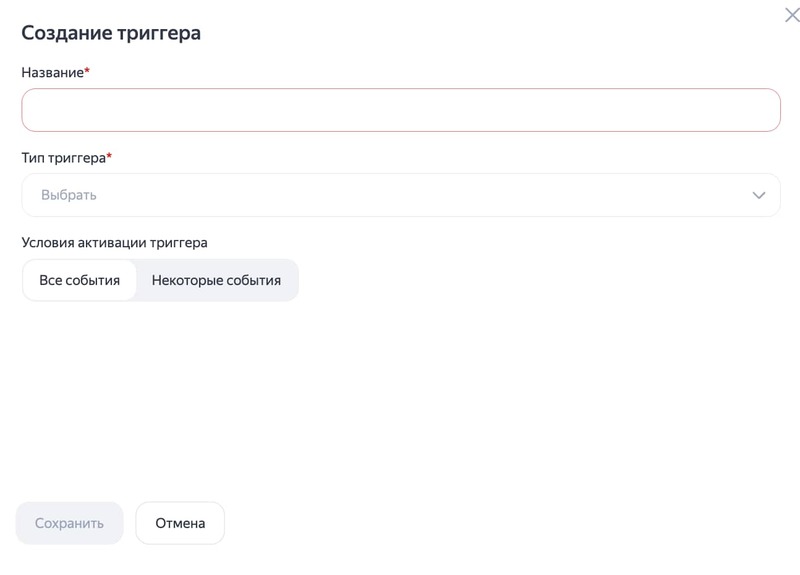Choose all events activation condition

[x=79, y=280]
